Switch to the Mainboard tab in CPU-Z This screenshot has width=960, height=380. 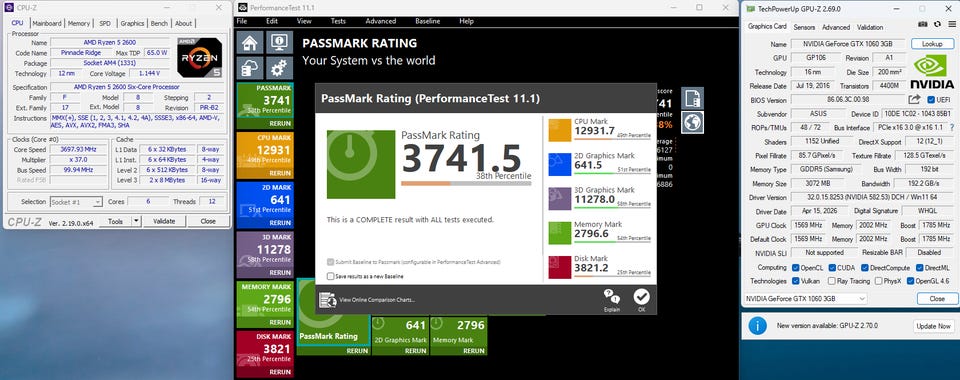pyautogui.click(x=47, y=23)
